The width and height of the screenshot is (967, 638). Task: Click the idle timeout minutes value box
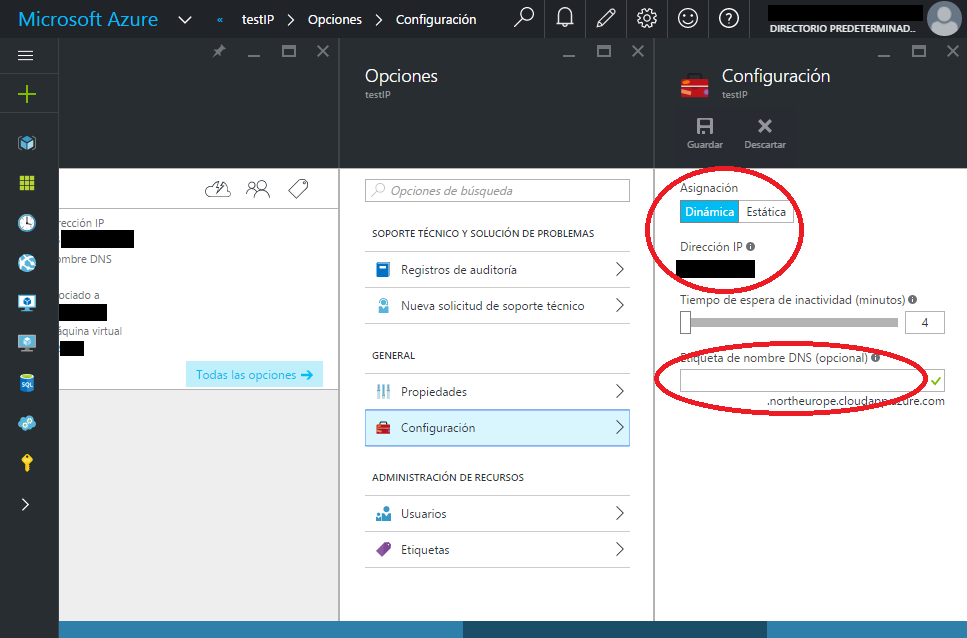click(x=924, y=322)
